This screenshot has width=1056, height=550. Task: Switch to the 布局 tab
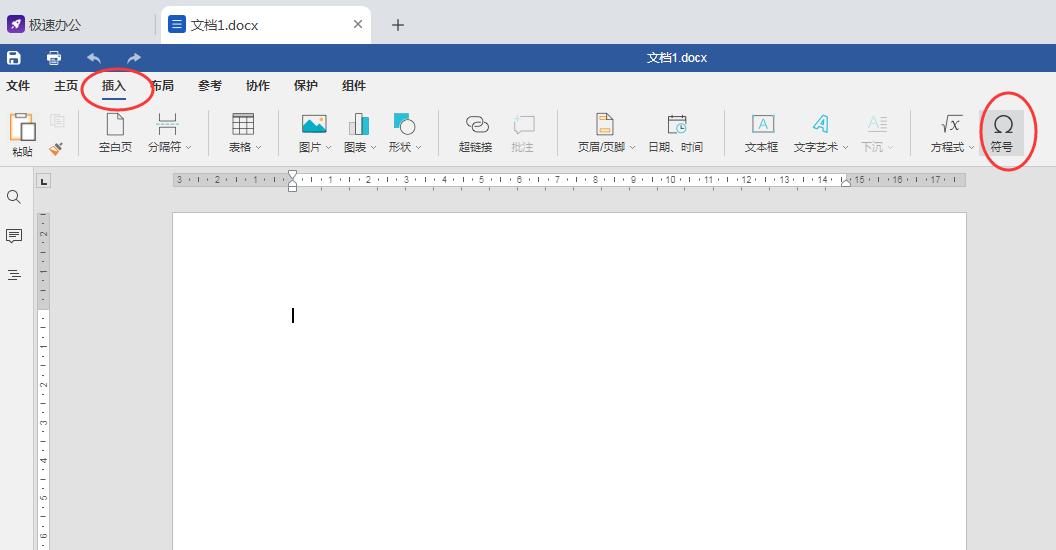pyautogui.click(x=162, y=85)
